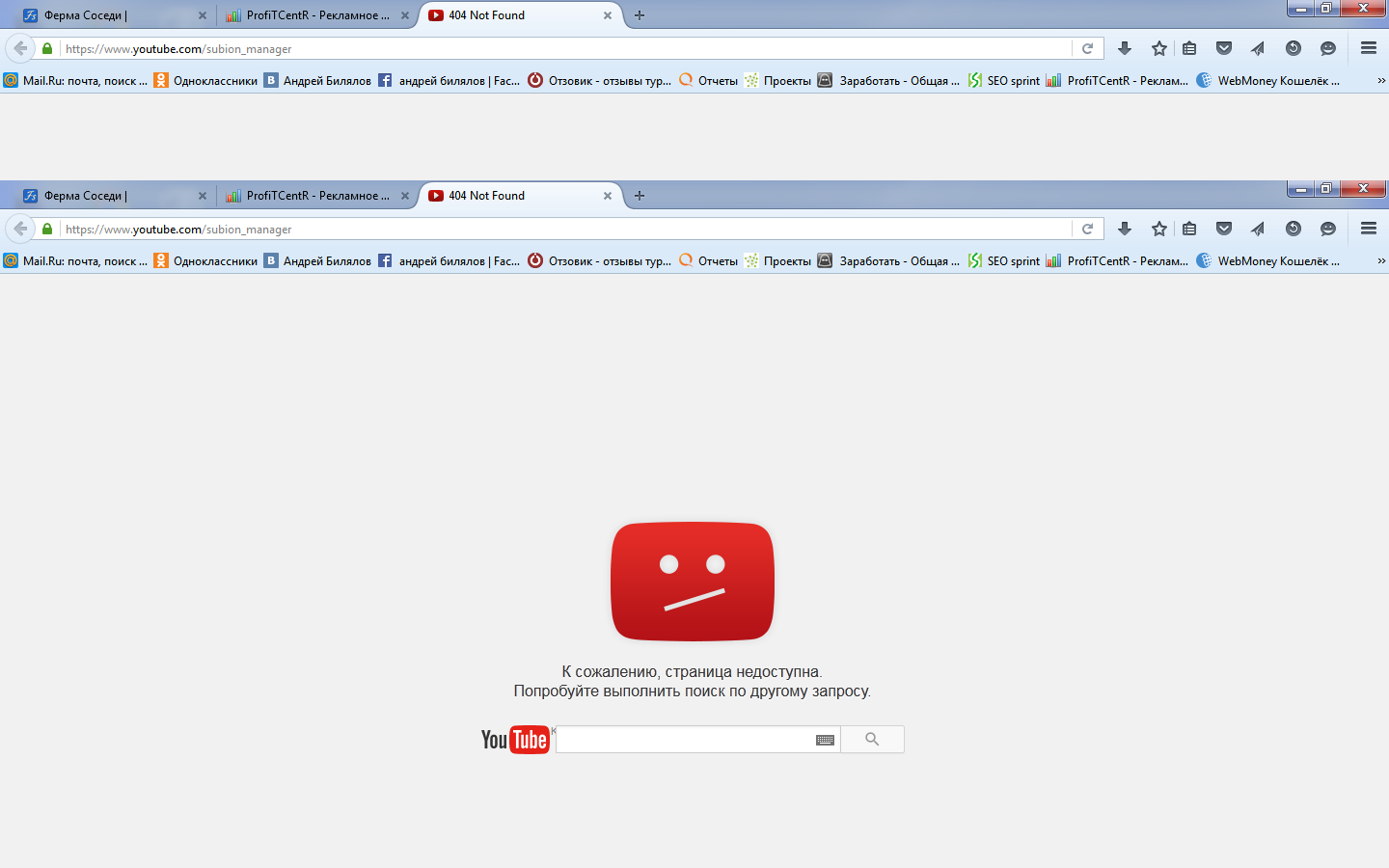This screenshot has width=1389, height=868.
Task: Open Одноклассники bookmark in lower window
Action: 206,260
